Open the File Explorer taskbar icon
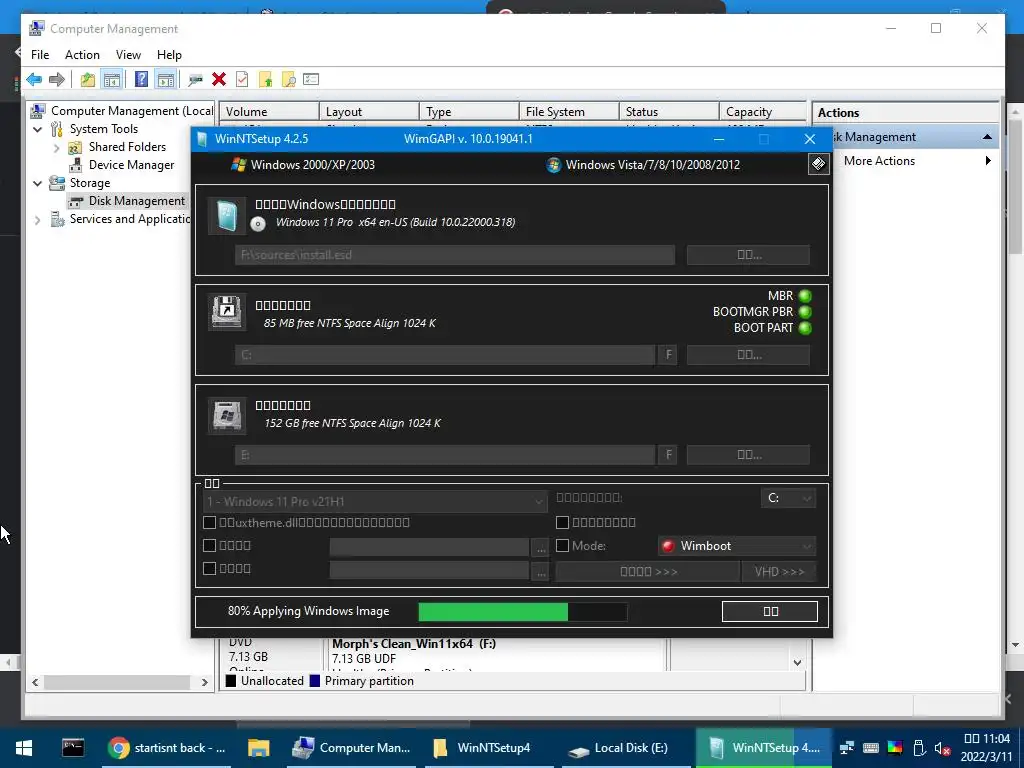Viewport: 1024px width, 768px height. pos(259,748)
